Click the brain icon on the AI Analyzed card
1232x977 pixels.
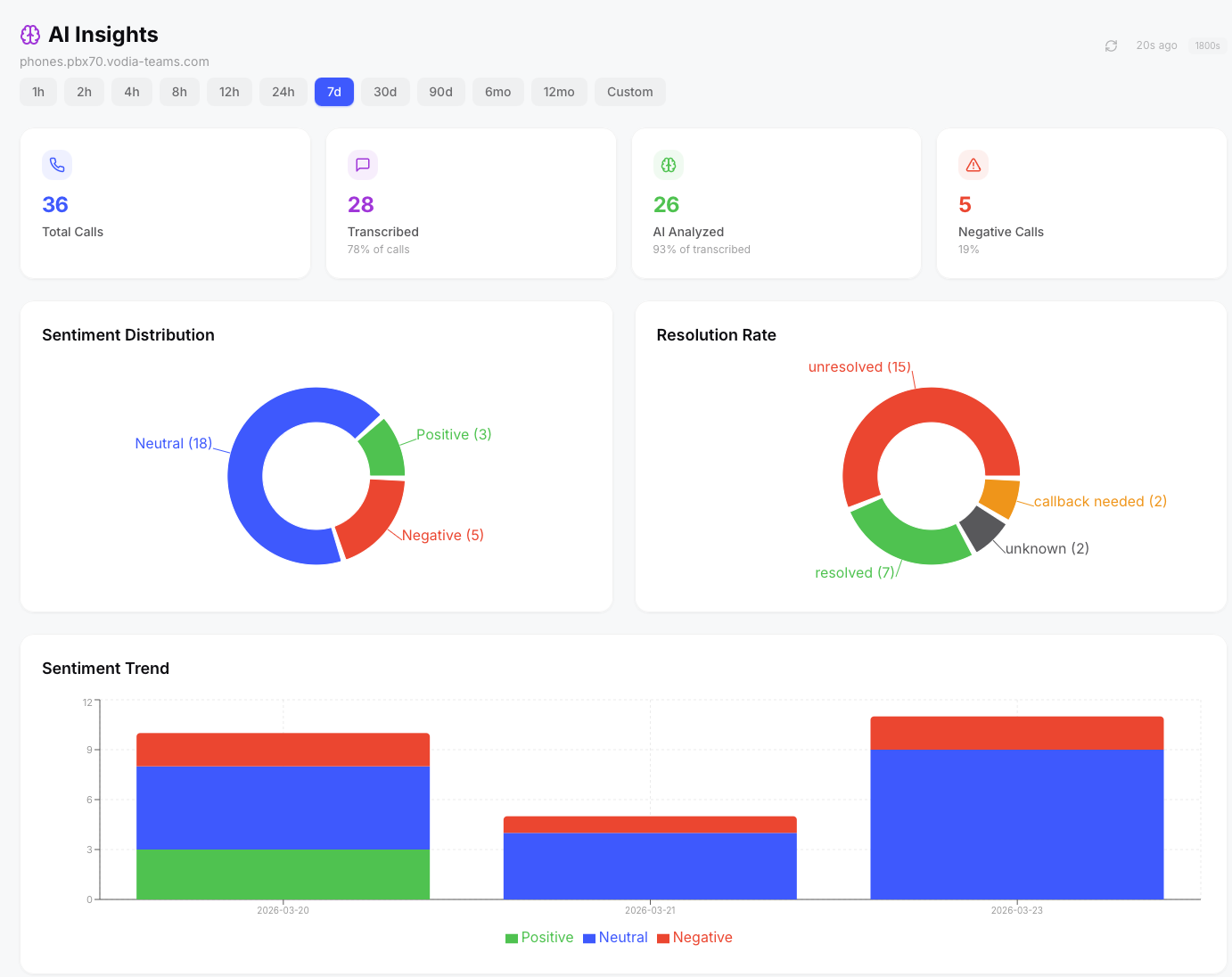coord(668,165)
